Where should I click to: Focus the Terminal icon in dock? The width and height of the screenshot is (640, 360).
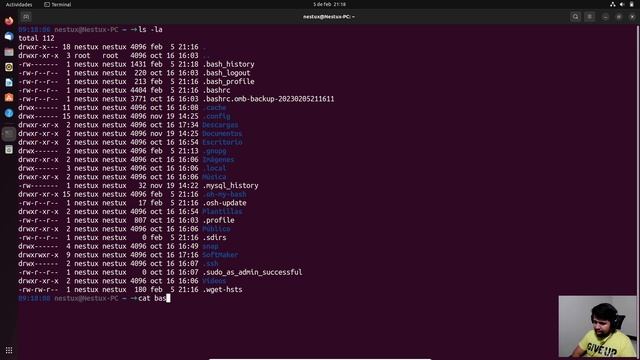click(x=9, y=134)
